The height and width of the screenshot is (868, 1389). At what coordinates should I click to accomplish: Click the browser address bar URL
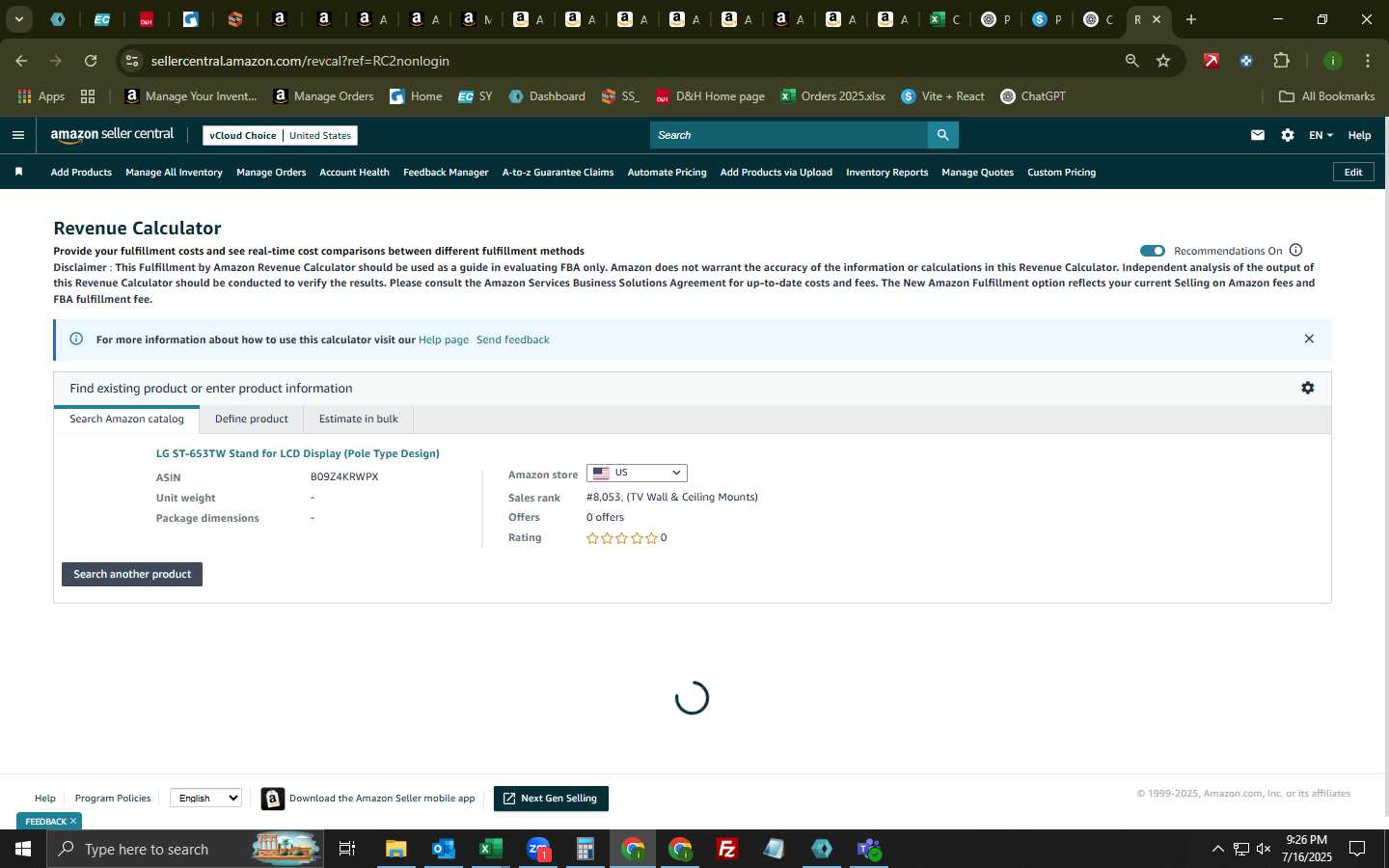(300, 61)
